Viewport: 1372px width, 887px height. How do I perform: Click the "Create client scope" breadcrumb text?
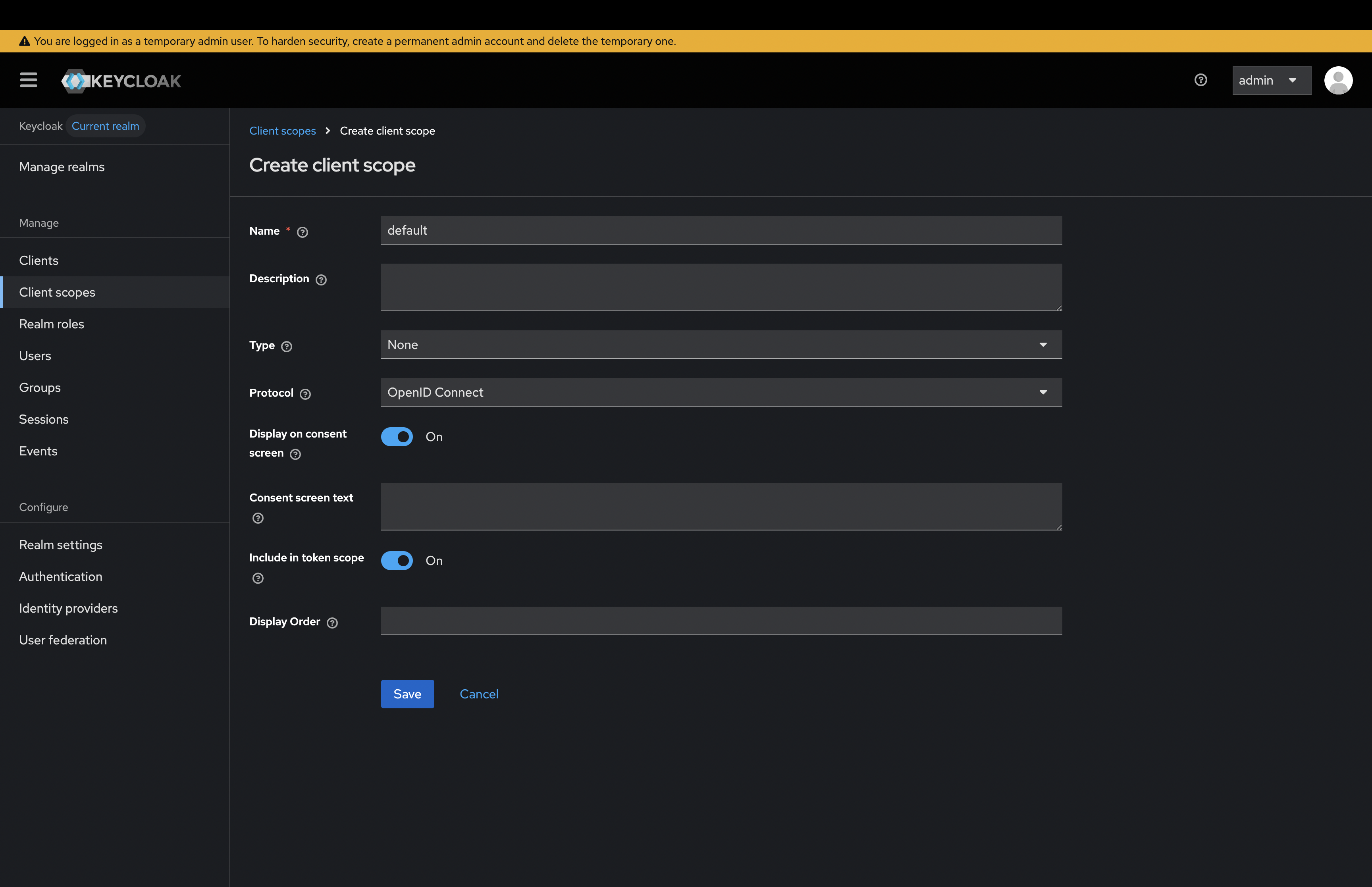point(387,131)
